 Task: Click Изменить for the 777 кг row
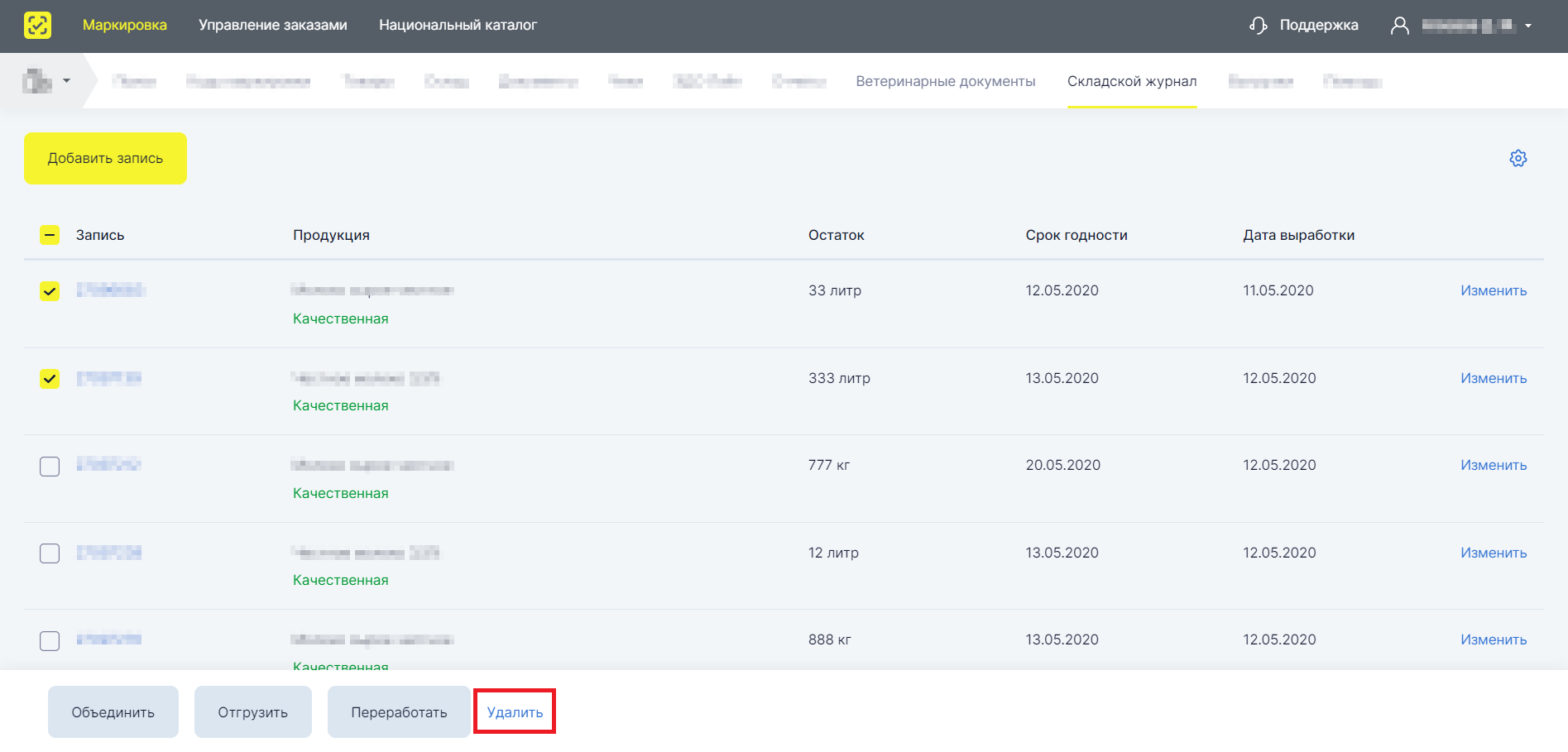tap(1494, 465)
